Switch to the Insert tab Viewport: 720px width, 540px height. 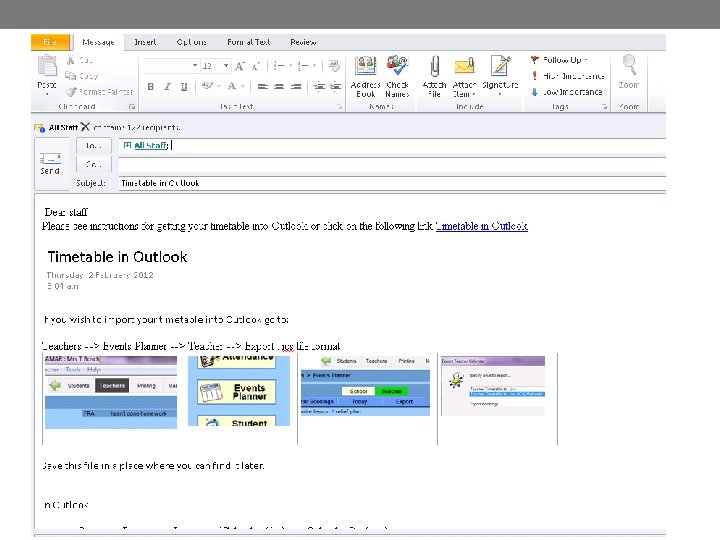145,42
